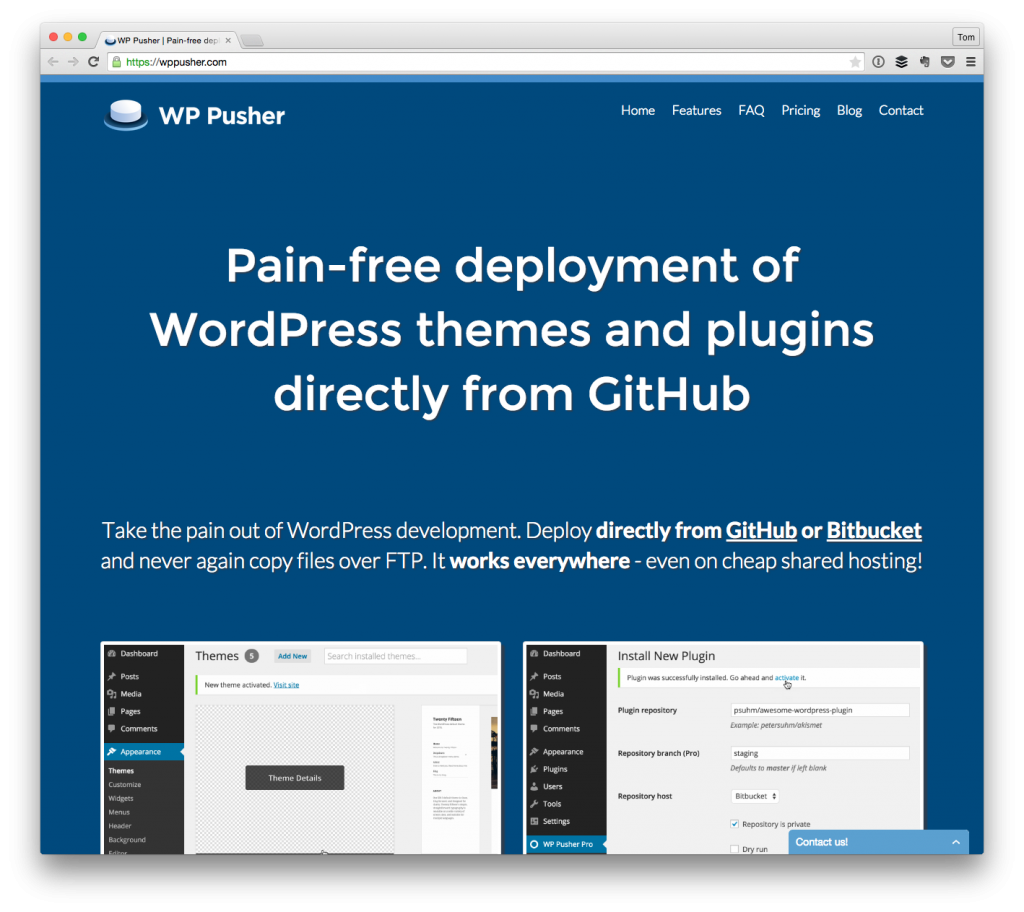The height and width of the screenshot is (912, 1024).
Task: Click the activate link in the plugin notice
Action: tap(786, 677)
